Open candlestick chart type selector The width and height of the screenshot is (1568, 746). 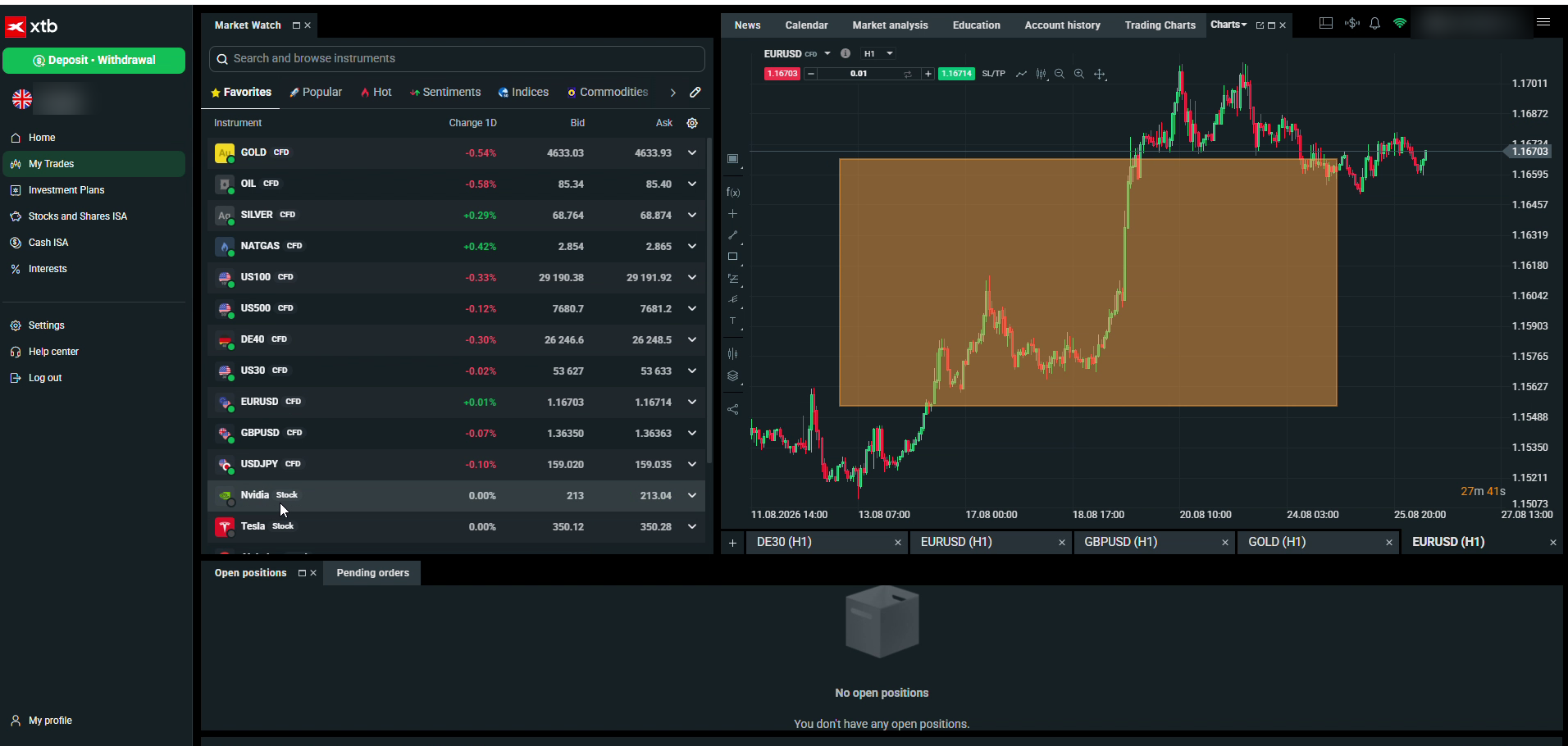[x=1041, y=74]
